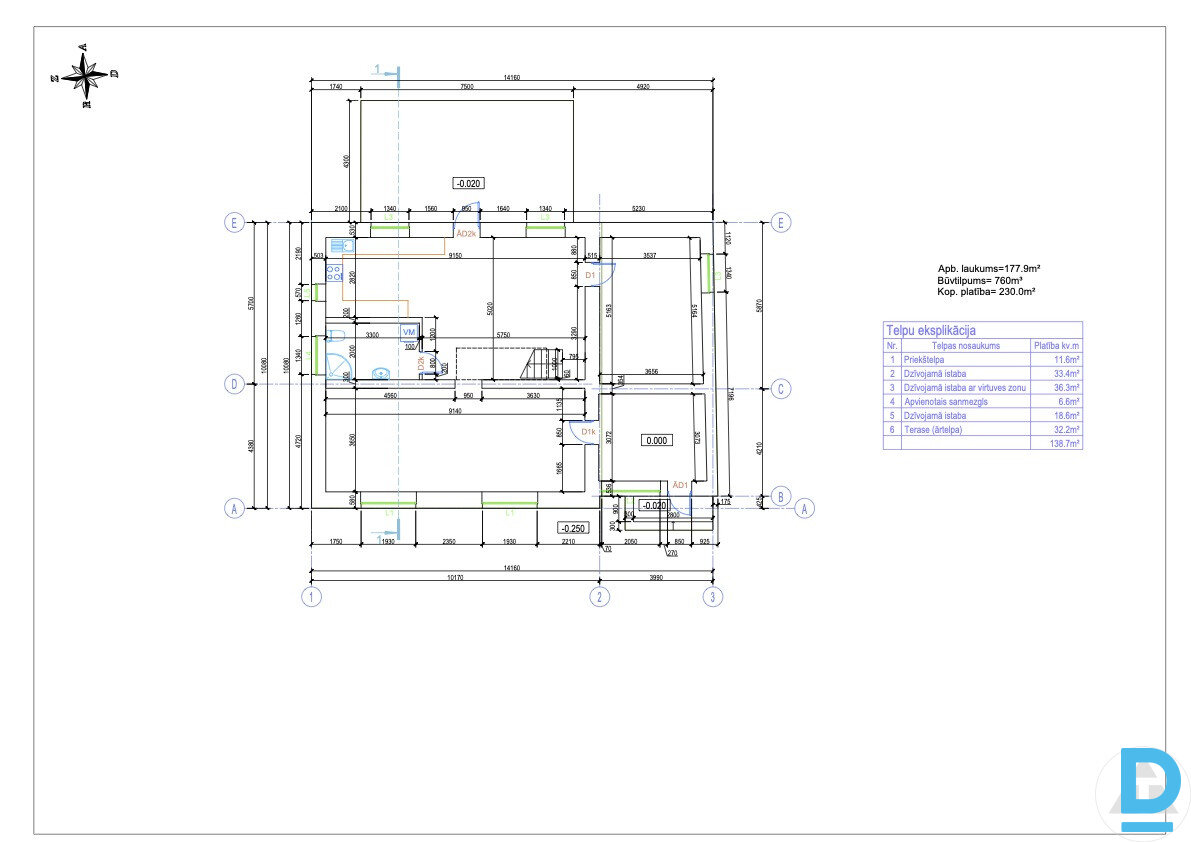Select the bathroom washbasin symbol

click(x=379, y=374)
